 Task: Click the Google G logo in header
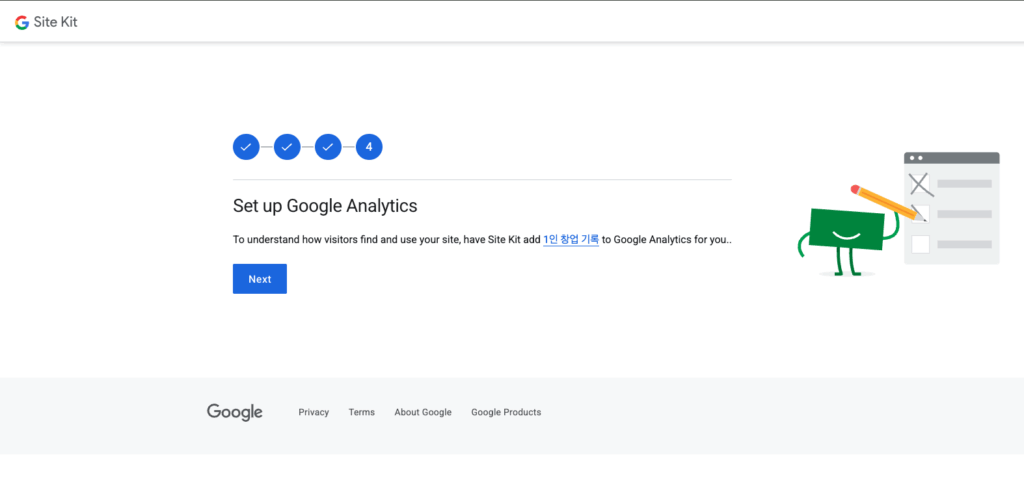pos(22,22)
